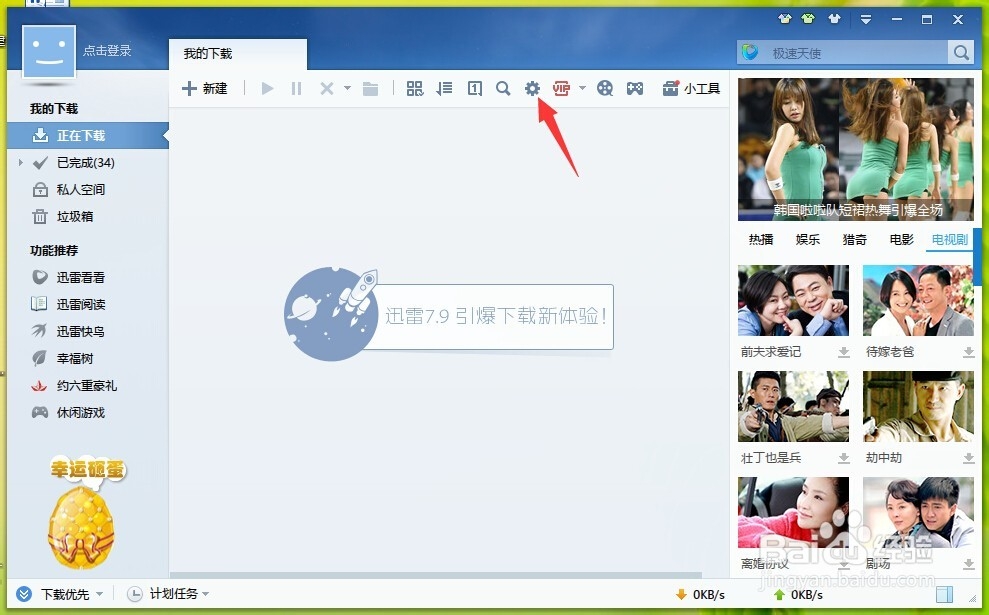Open the main menu down-arrow in the title bar
Viewport: 989px width, 615px height.
click(865, 20)
